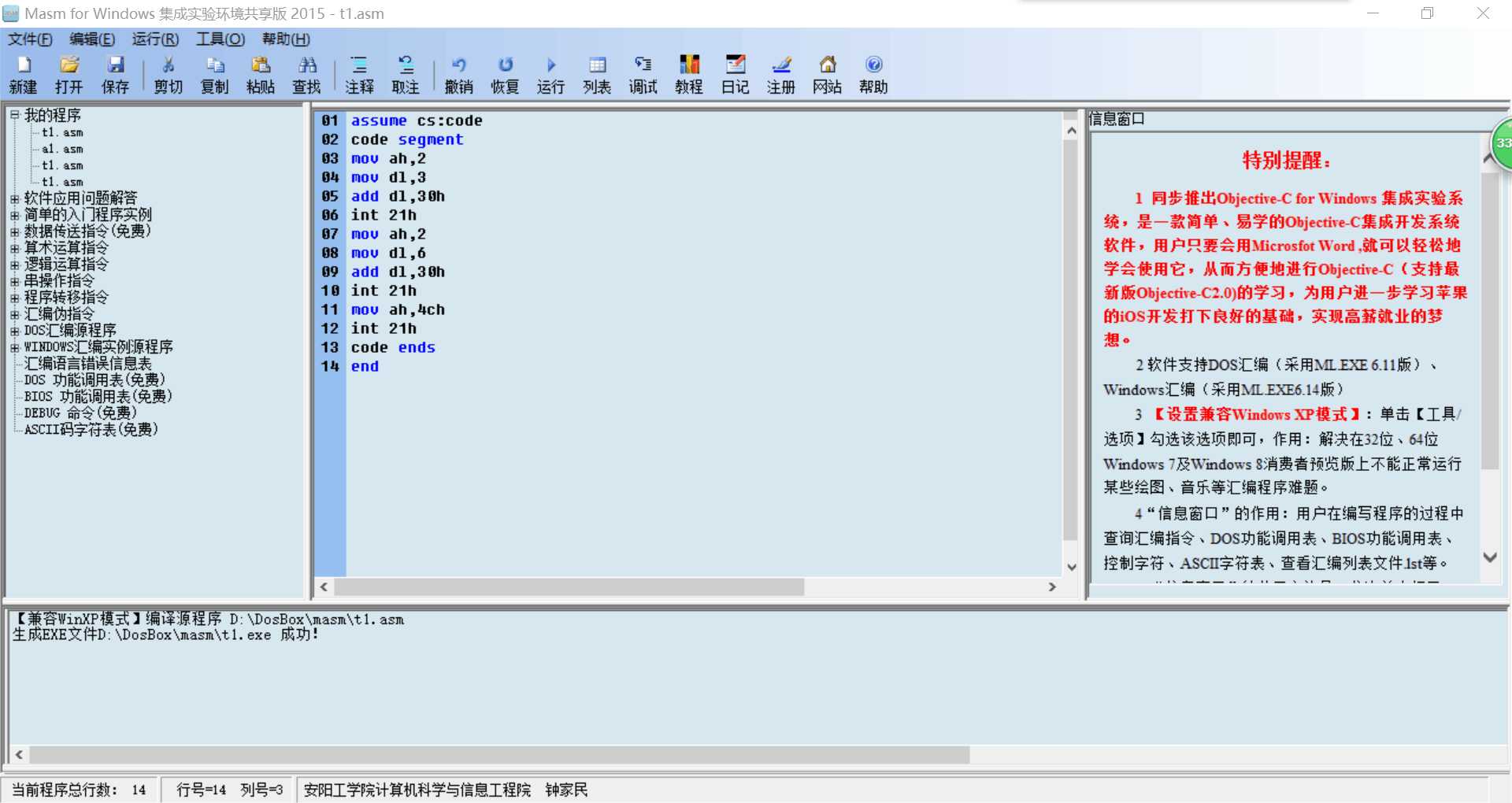
Task: Click output pane scroll-left arrow
Action: click(x=19, y=755)
